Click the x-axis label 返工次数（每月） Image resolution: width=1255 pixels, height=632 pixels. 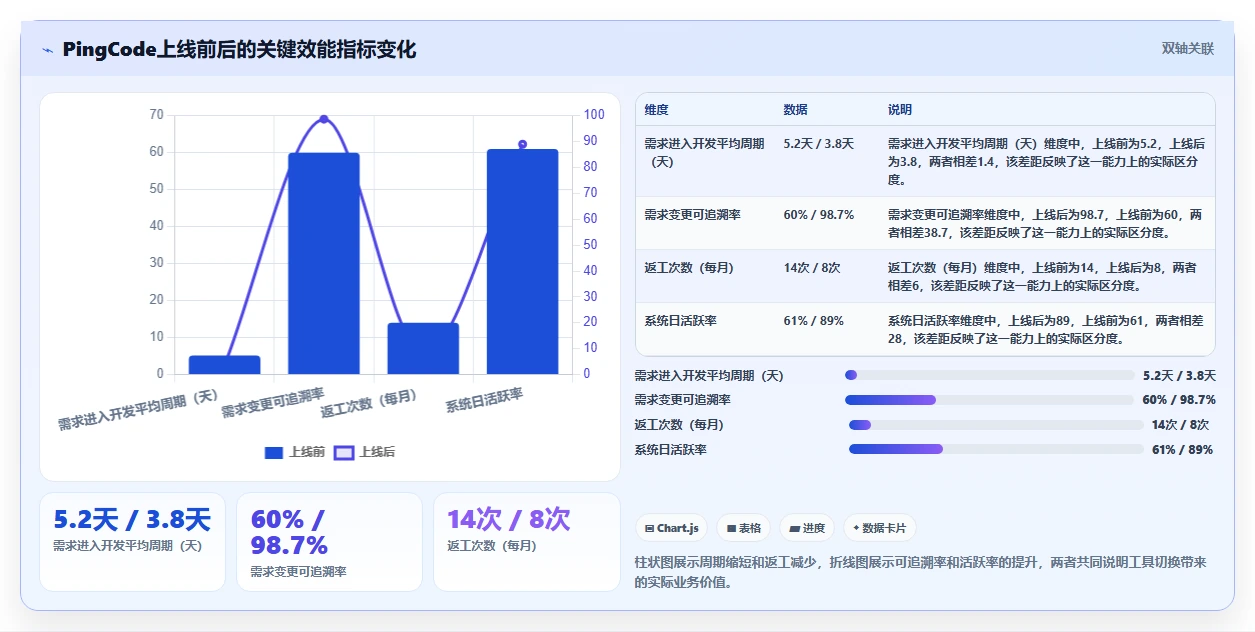[369, 403]
